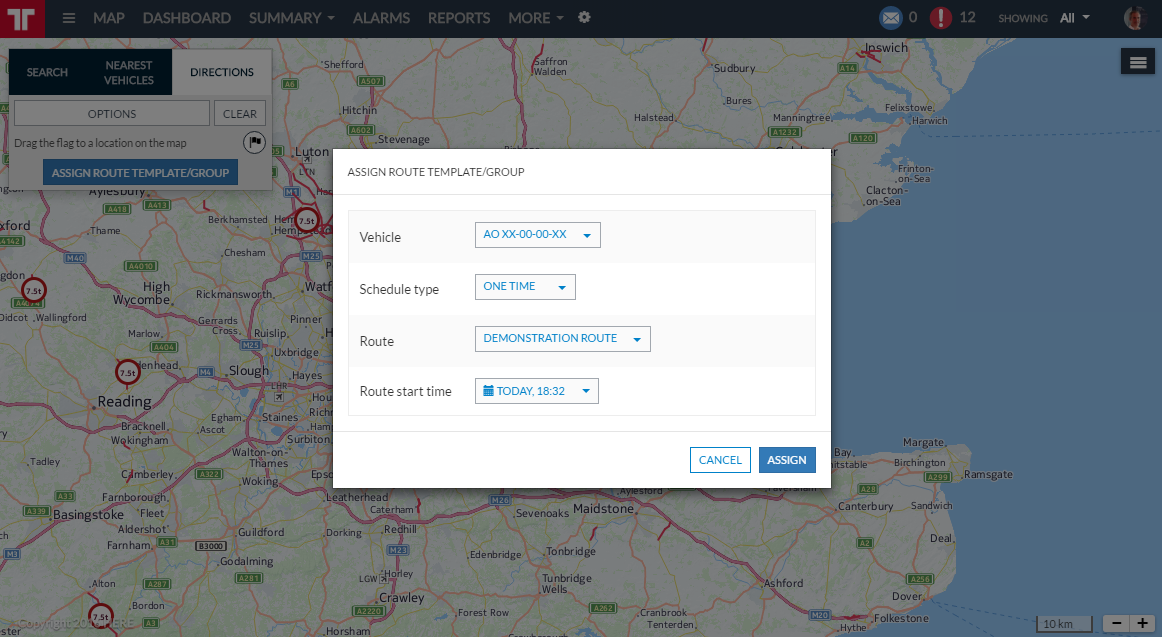The image size is (1162, 637).
Task: Open the SUMMARY menu
Action: pyautogui.click(x=291, y=18)
